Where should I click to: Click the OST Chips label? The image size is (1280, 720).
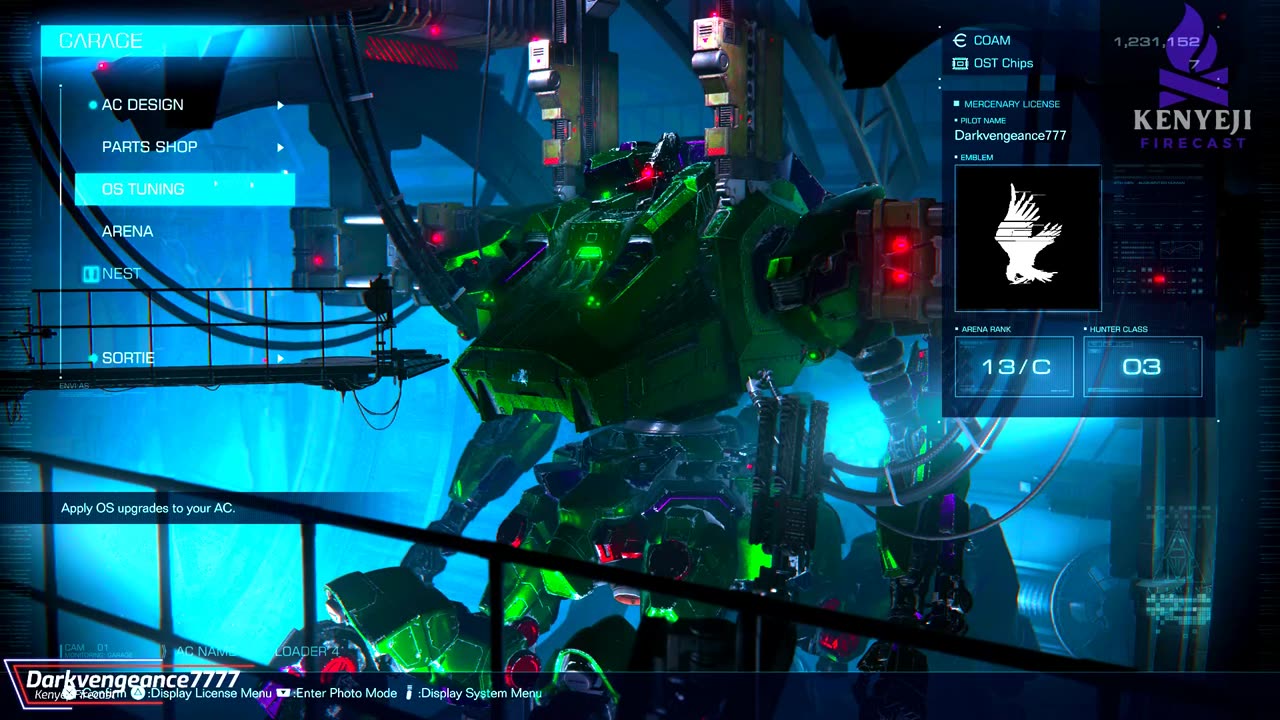pyautogui.click(x=1003, y=63)
